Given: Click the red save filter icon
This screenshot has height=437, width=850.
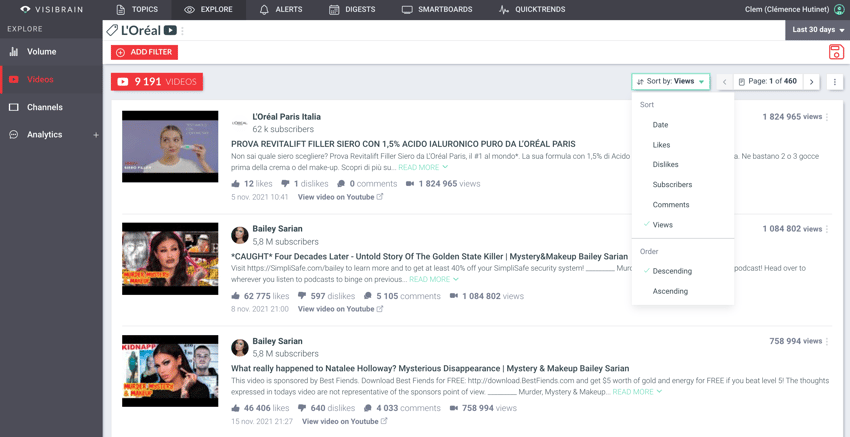Looking at the screenshot, I should click(x=836, y=52).
